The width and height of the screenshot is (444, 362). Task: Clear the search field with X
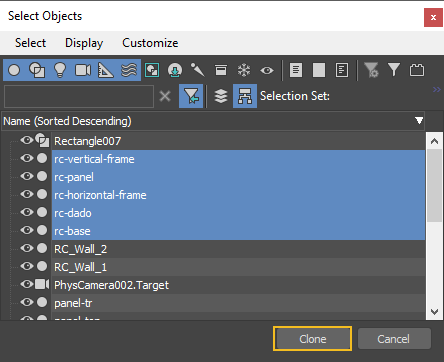[x=165, y=96]
